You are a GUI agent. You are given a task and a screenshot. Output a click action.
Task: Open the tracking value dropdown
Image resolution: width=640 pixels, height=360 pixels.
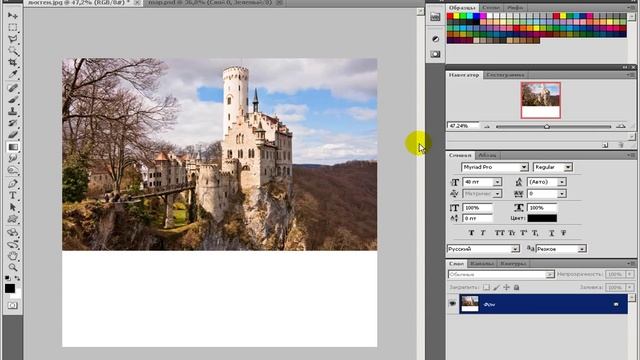(562, 194)
